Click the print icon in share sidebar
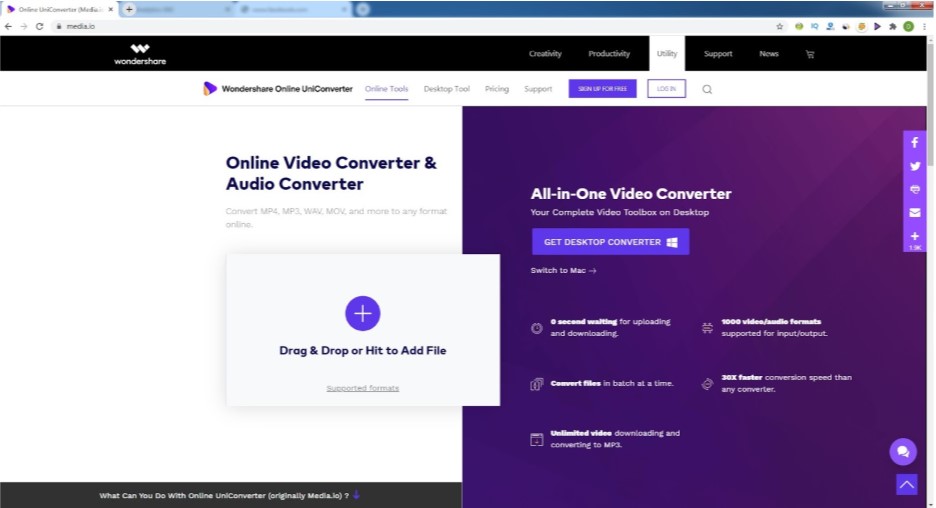Viewport: 936px width, 508px height. pos(915,189)
